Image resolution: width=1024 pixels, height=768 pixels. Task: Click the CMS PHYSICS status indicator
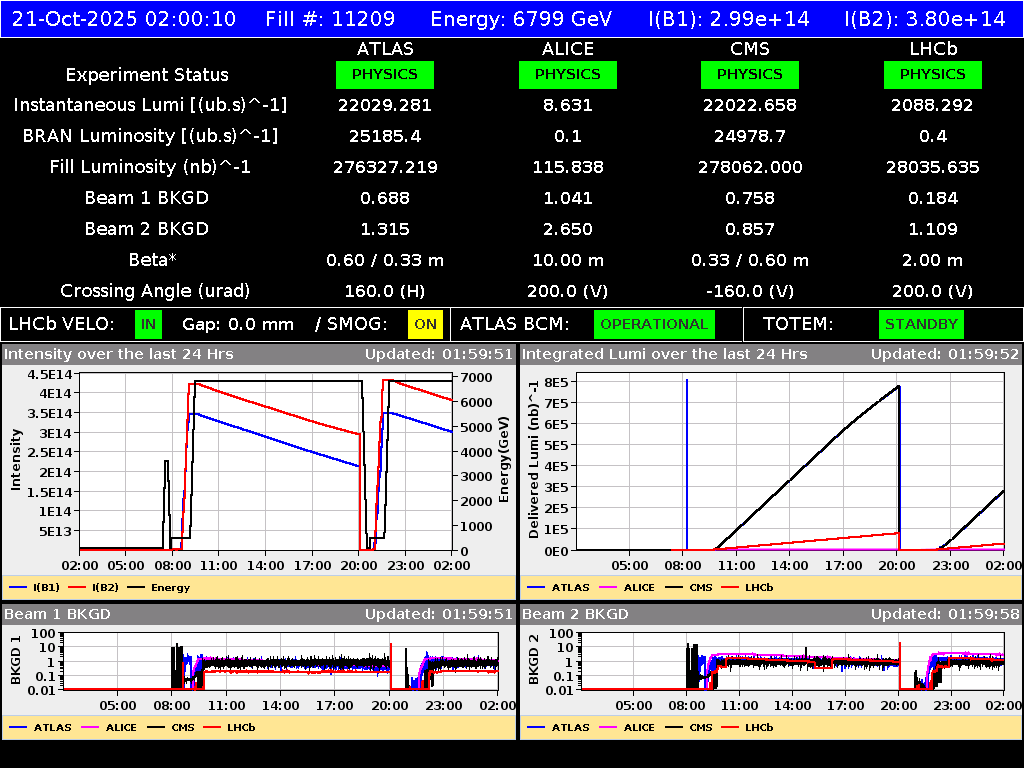point(750,74)
